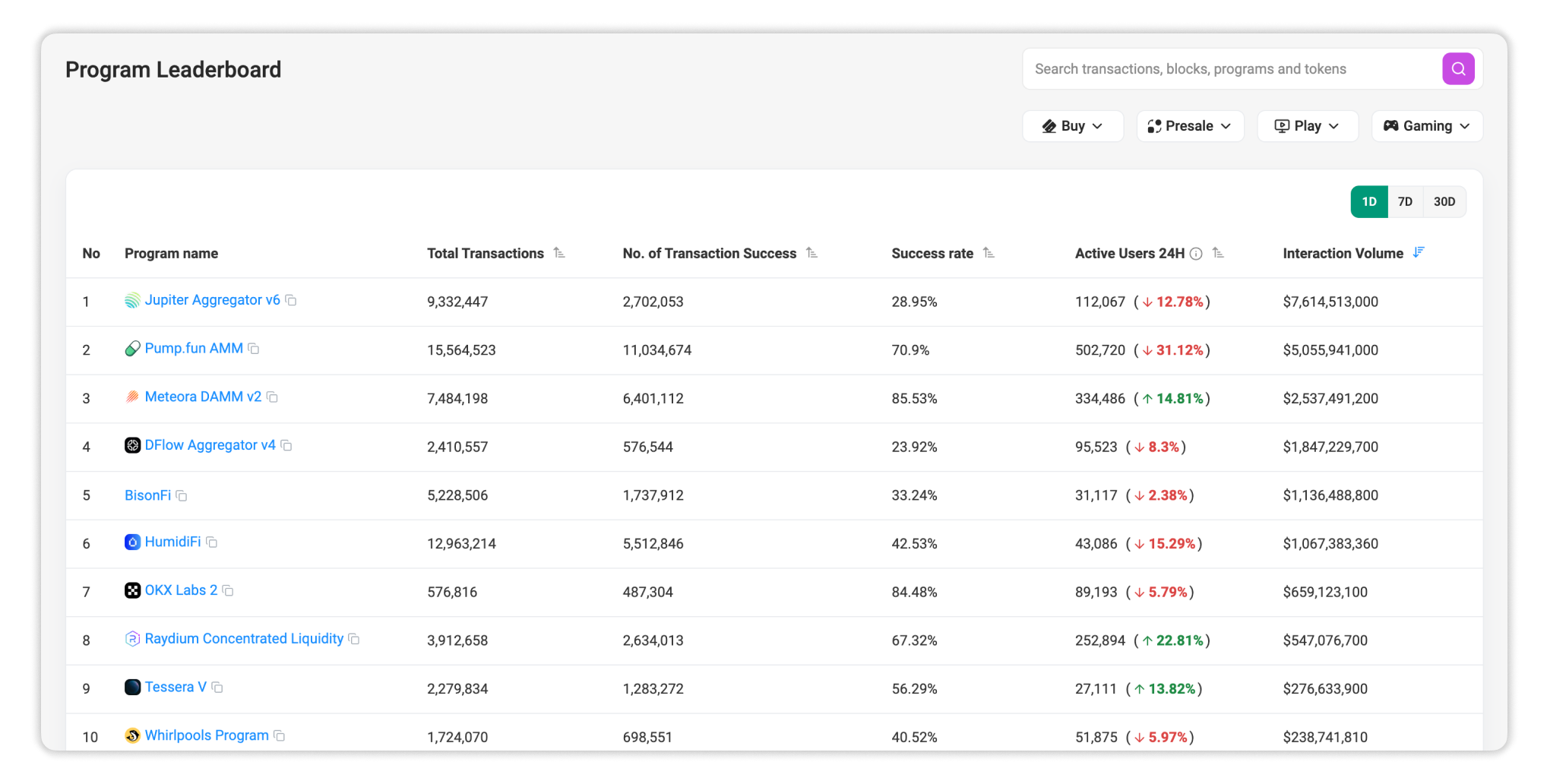
Task: Copy the Raydium Concentrated Liquidity address
Action: tap(354, 640)
